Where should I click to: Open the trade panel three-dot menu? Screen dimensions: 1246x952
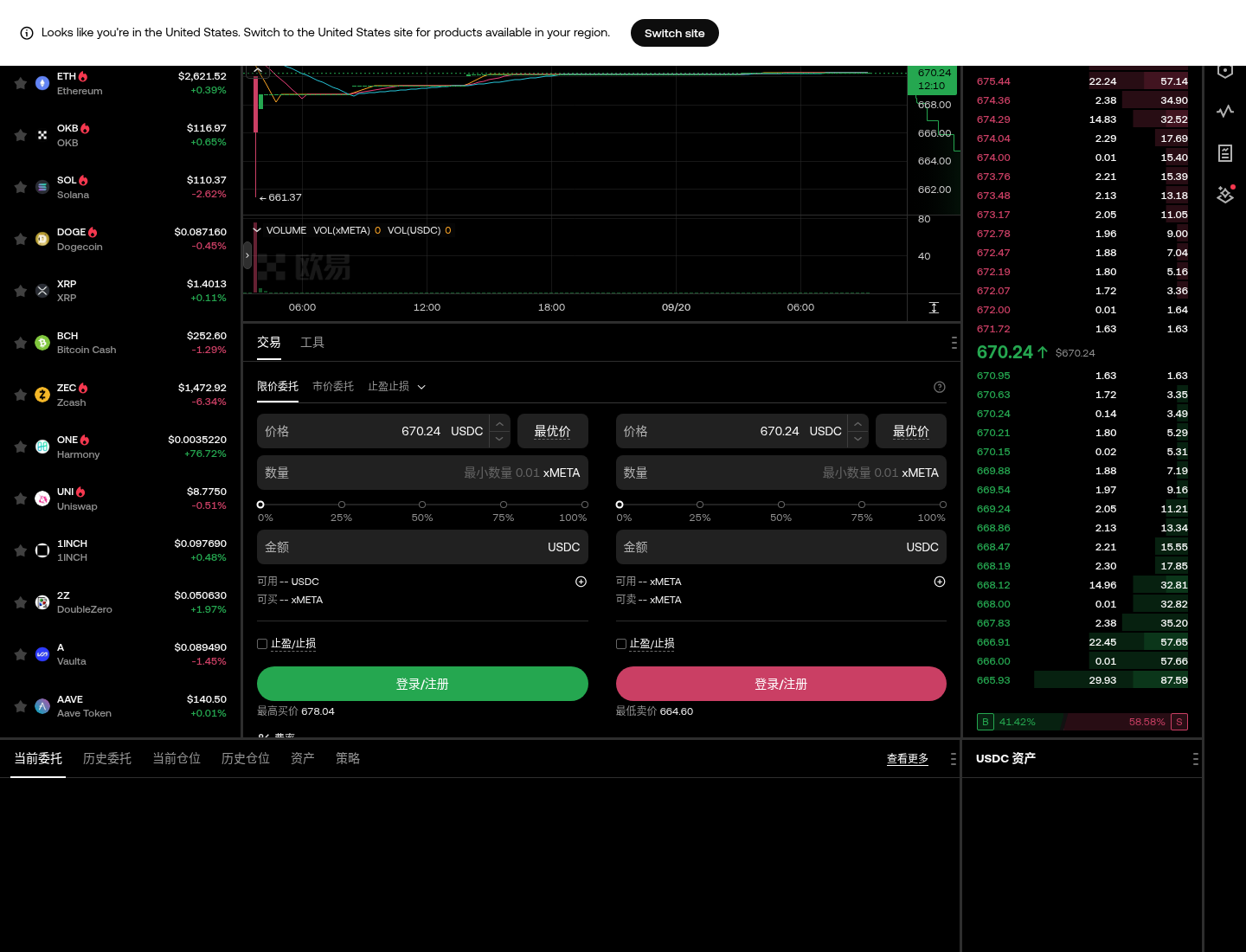tap(954, 343)
